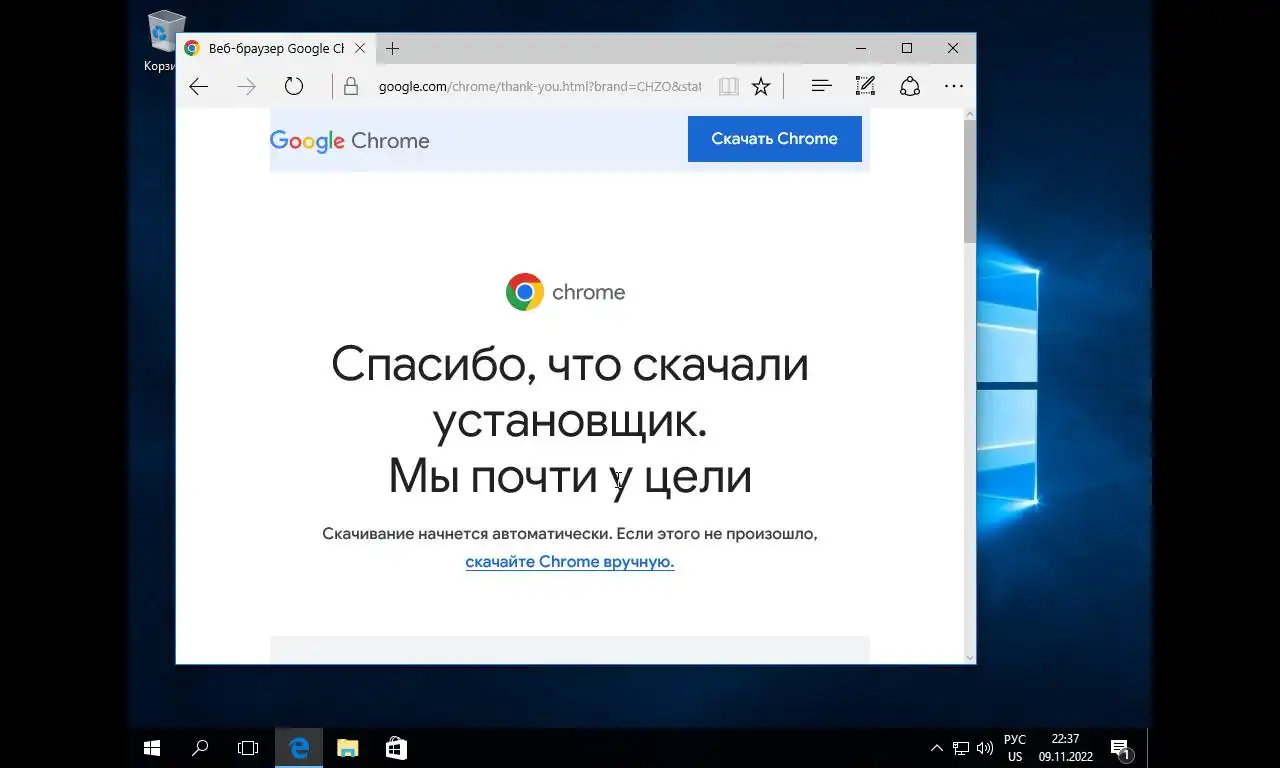Viewport: 1280px width, 768px height.
Task: Open a new tab with plus button
Action: [x=392, y=48]
